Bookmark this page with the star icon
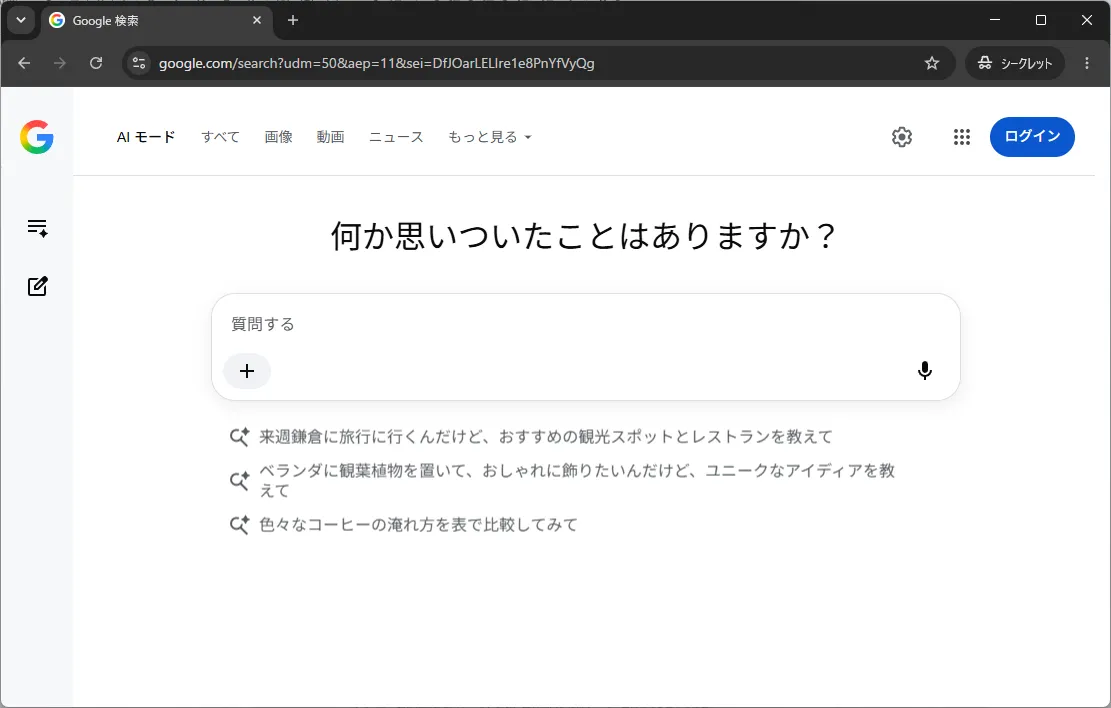This screenshot has height=708, width=1111. (932, 63)
